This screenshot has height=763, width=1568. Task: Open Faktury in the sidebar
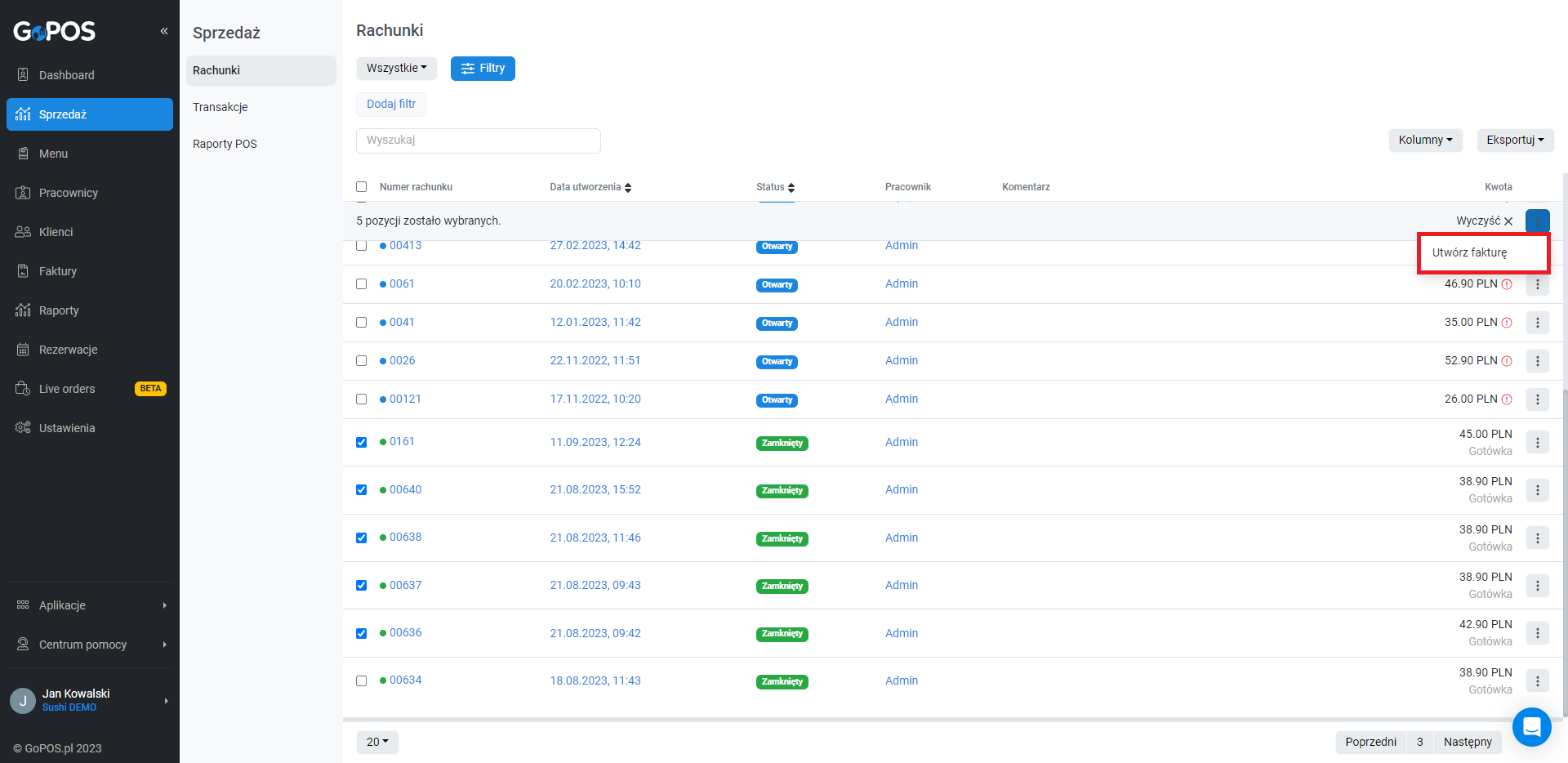pyautogui.click(x=90, y=271)
